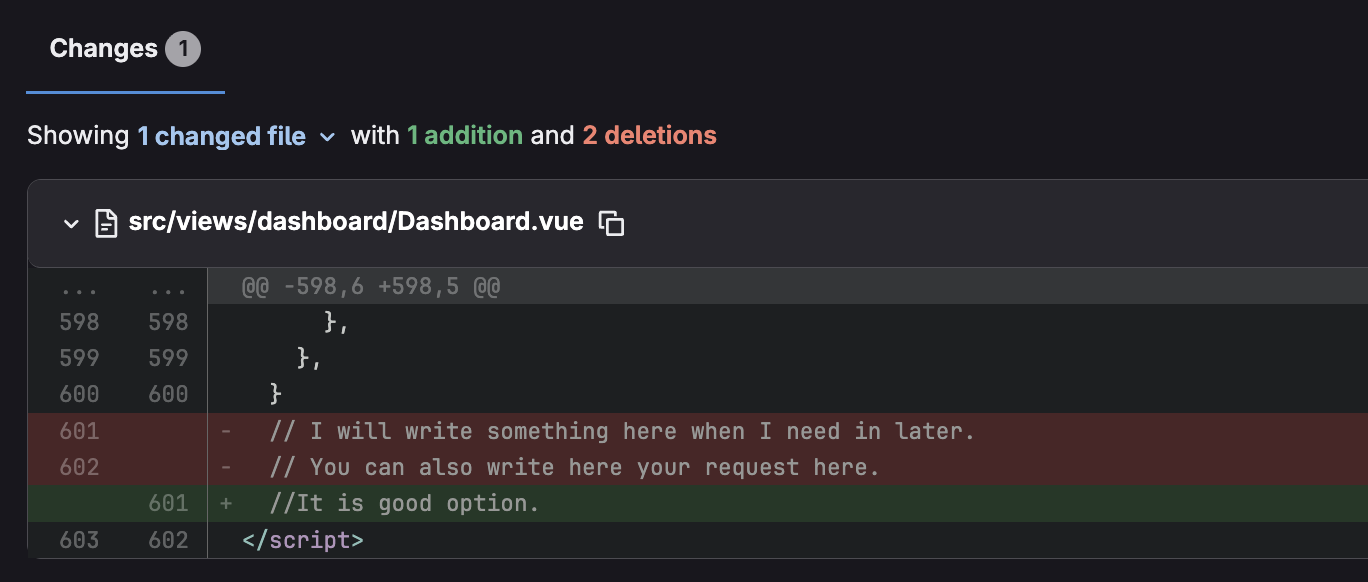
Task: Click the minus icon on deleted line 601
Action: [x=226, y=430]
